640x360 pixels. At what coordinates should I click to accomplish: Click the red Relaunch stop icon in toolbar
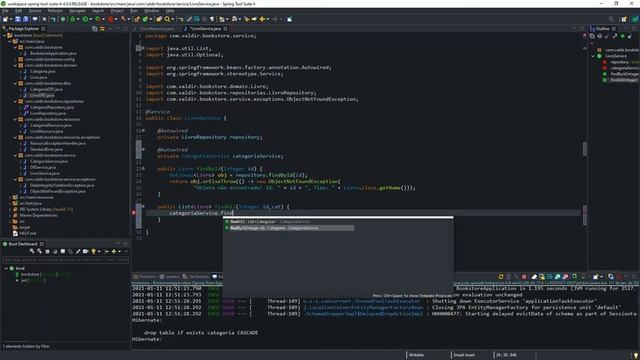pyautogui.click(x=110, y=19)
